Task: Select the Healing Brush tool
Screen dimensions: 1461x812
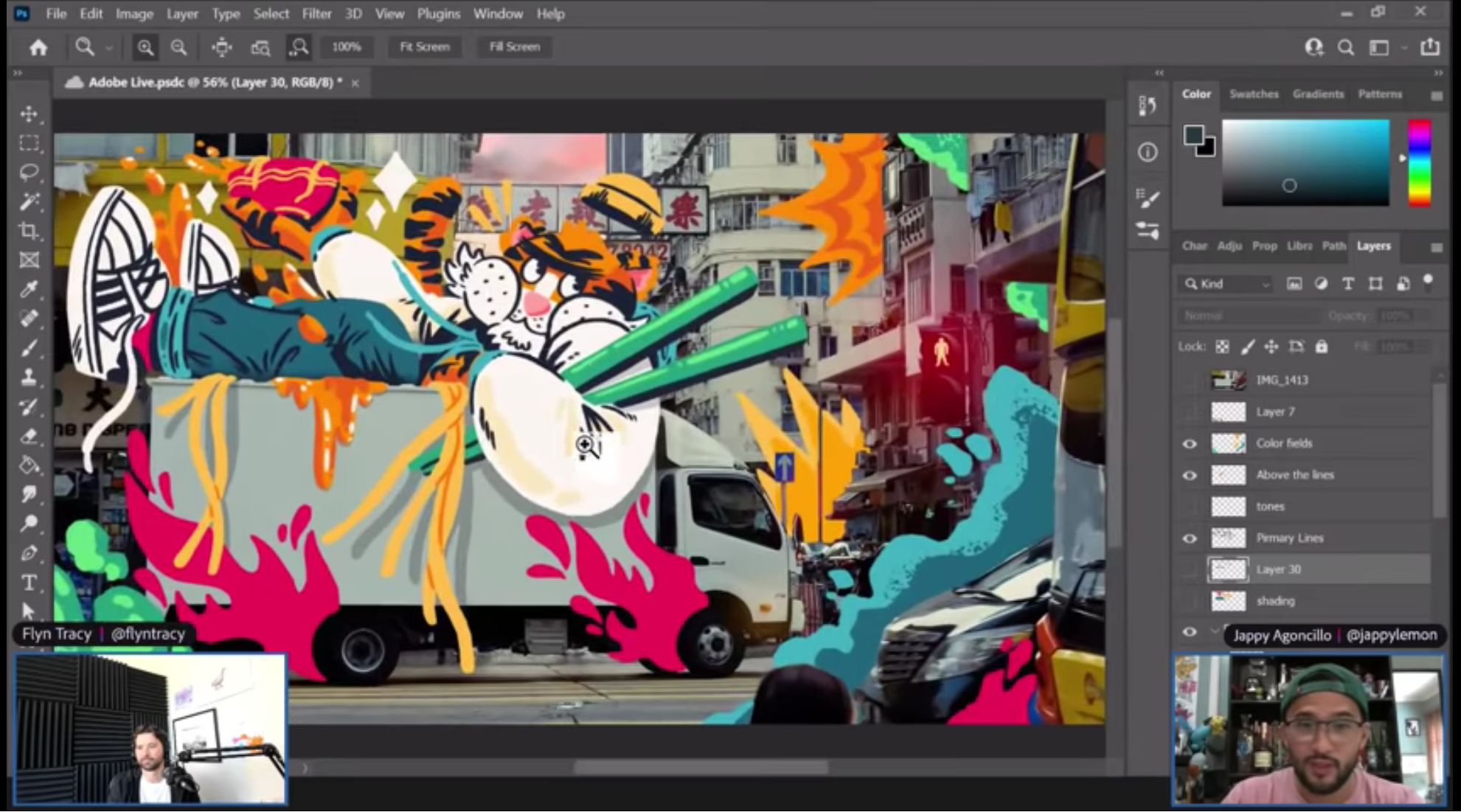Action: 29,319
